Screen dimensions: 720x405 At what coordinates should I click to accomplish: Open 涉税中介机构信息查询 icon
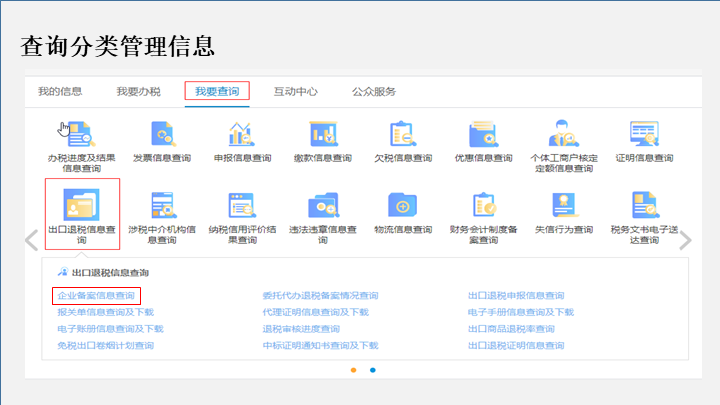163,205
